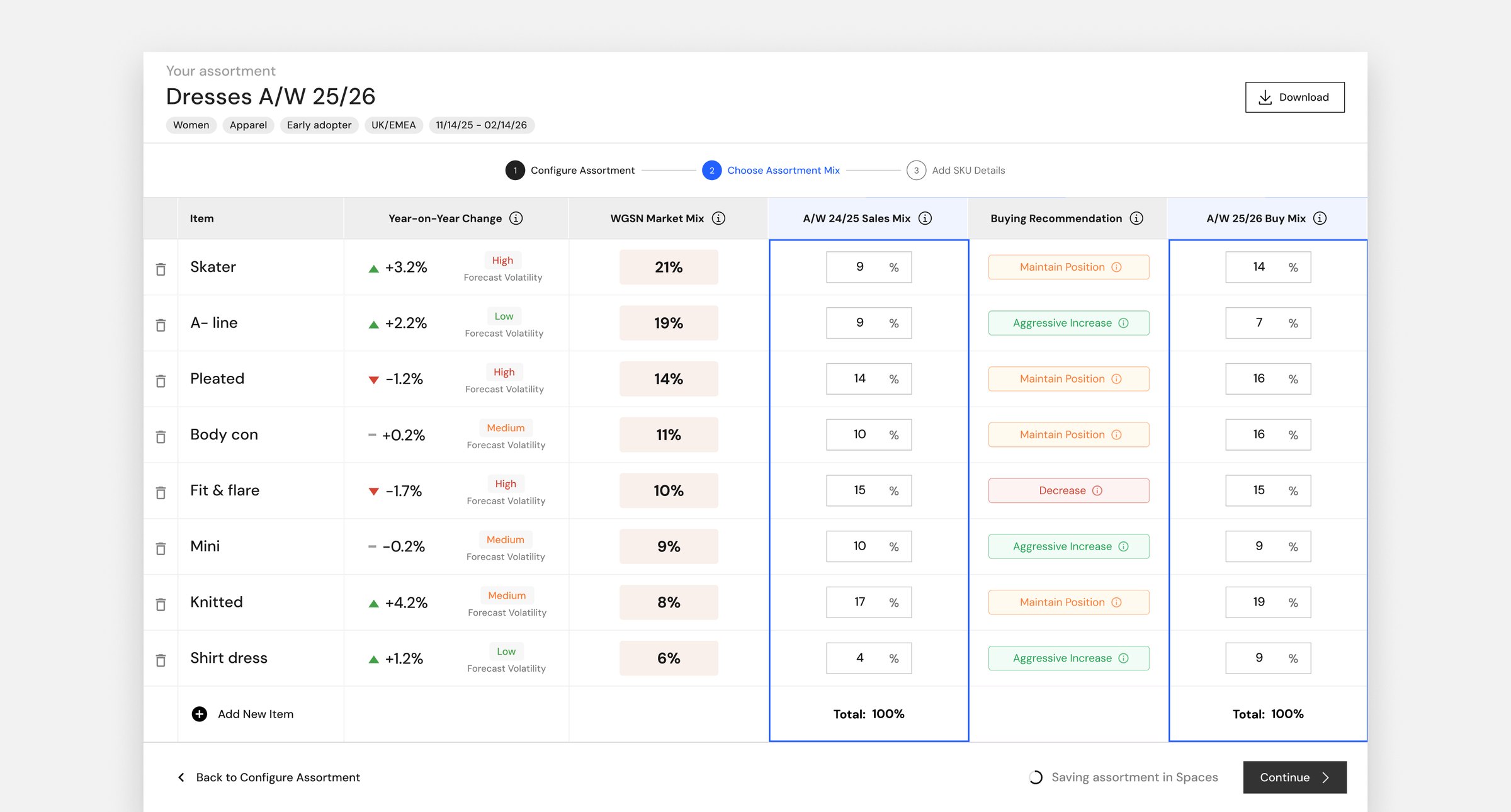Click Skater's 21% WGSN Market Mix cell
This screenshot has height=812, width=1511.
(x=669, y=267)
